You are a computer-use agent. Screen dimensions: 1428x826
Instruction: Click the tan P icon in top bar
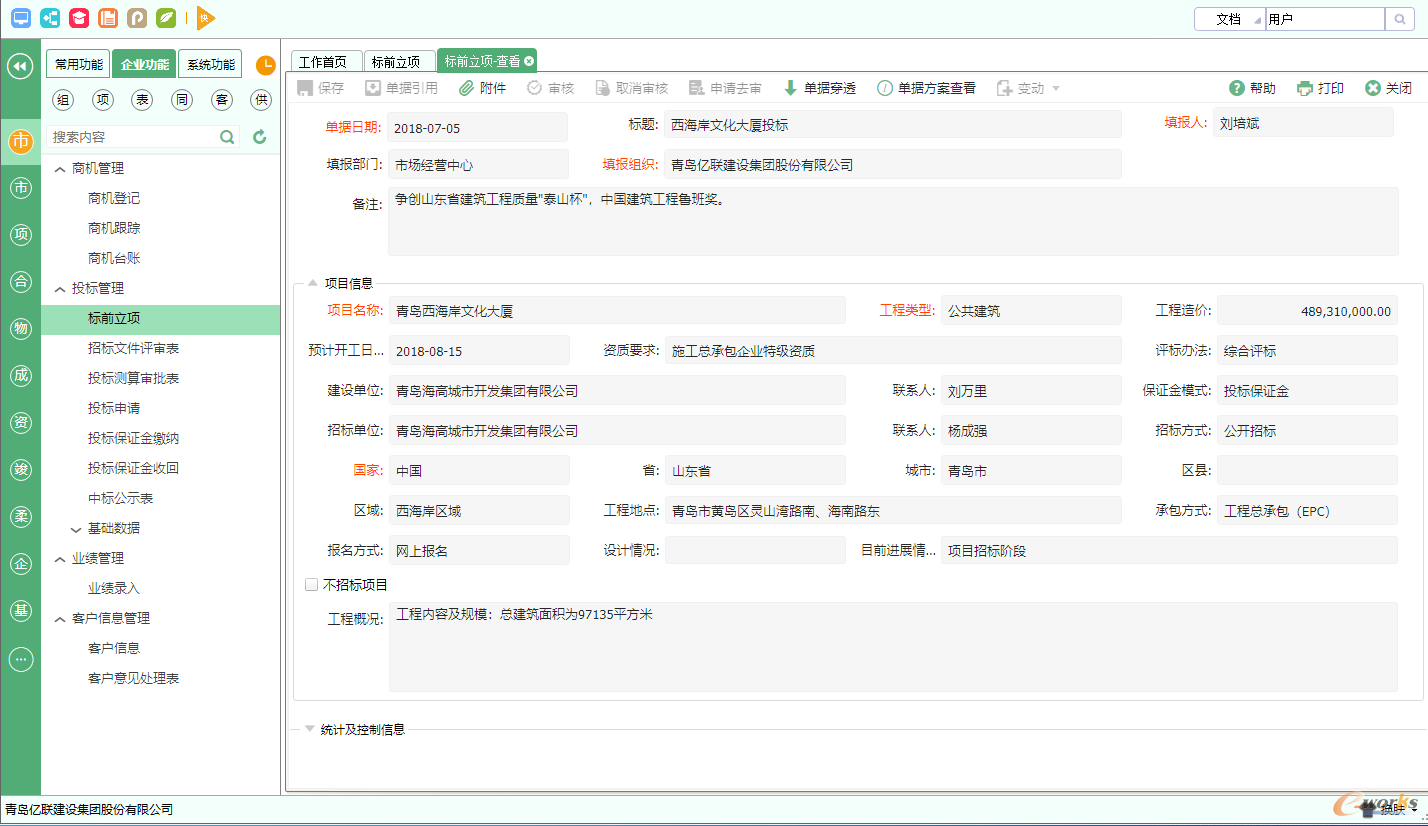[137, 17]
